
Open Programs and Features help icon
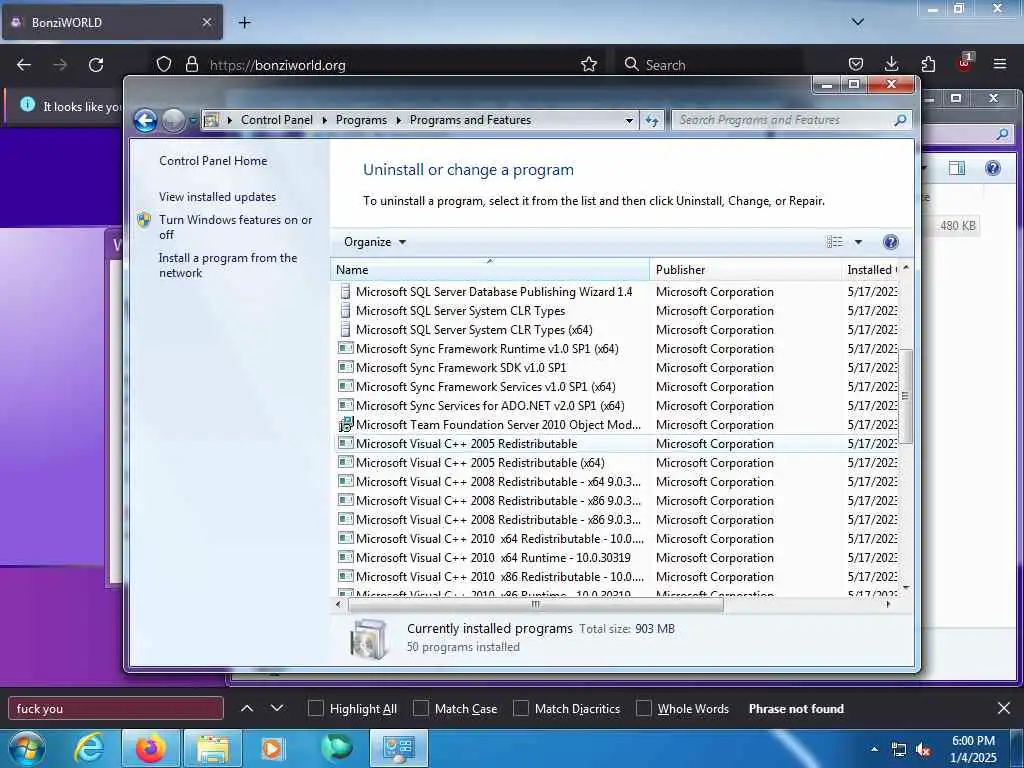click(x=890, y=242)
